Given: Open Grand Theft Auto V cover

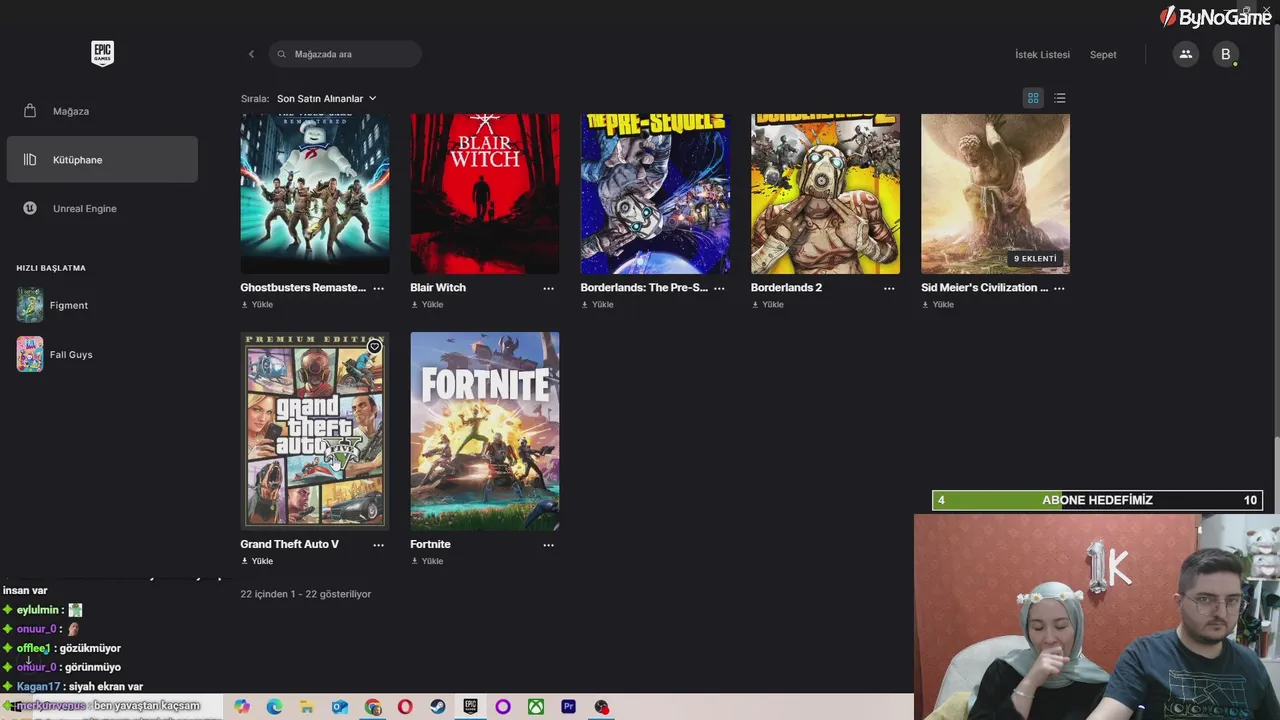Looking at the screenshot, I should [x=315, y=431].
